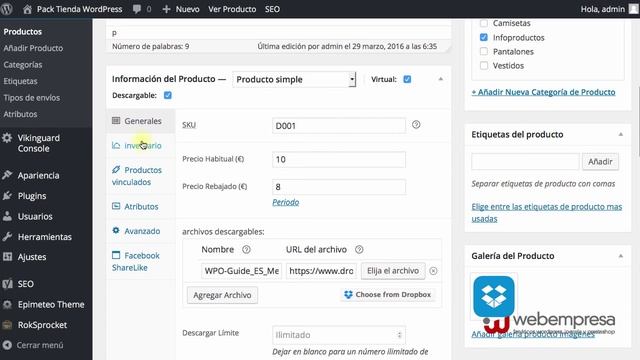Click Ver Producto in admin bar

point(232,9)
